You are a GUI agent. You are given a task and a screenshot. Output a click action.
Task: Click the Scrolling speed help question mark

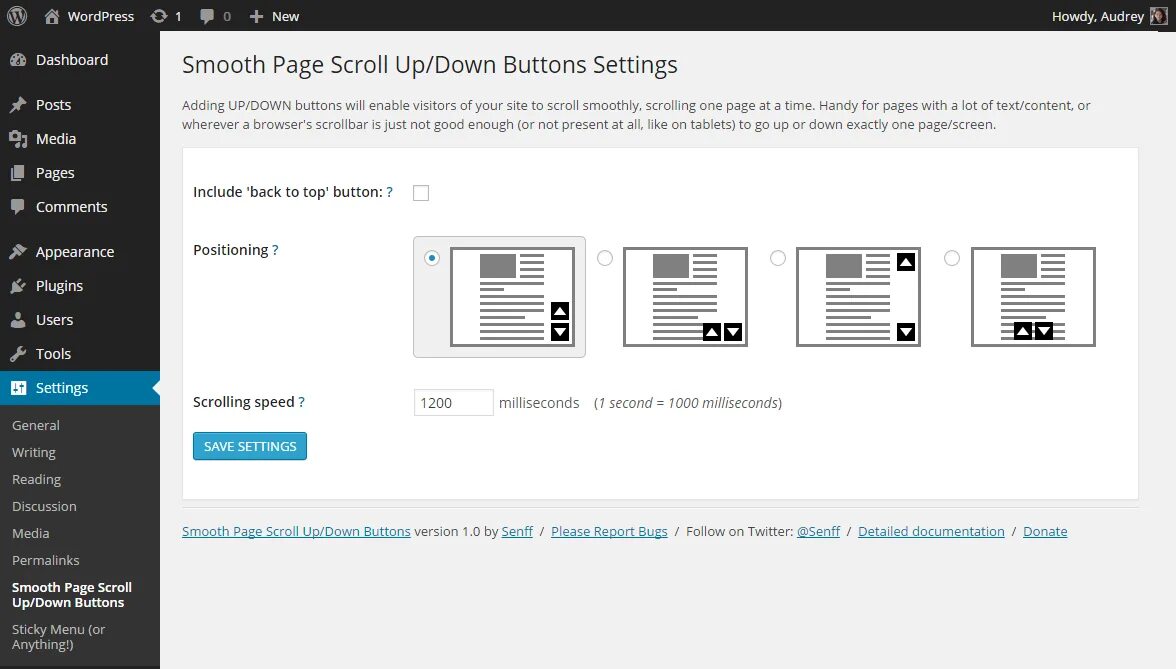pyautogui.click(x=302, y=402)
